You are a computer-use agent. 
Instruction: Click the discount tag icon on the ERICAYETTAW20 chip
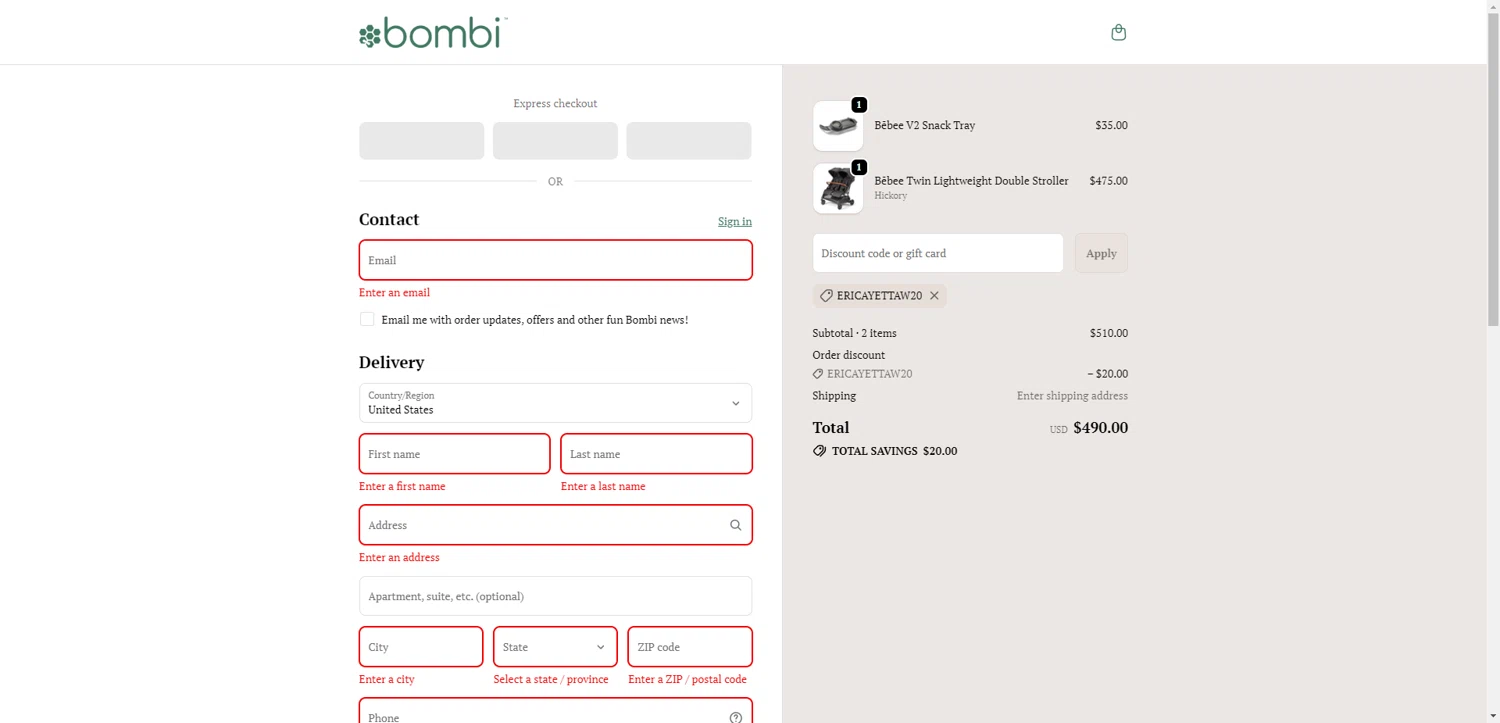[x=826, y=296]
